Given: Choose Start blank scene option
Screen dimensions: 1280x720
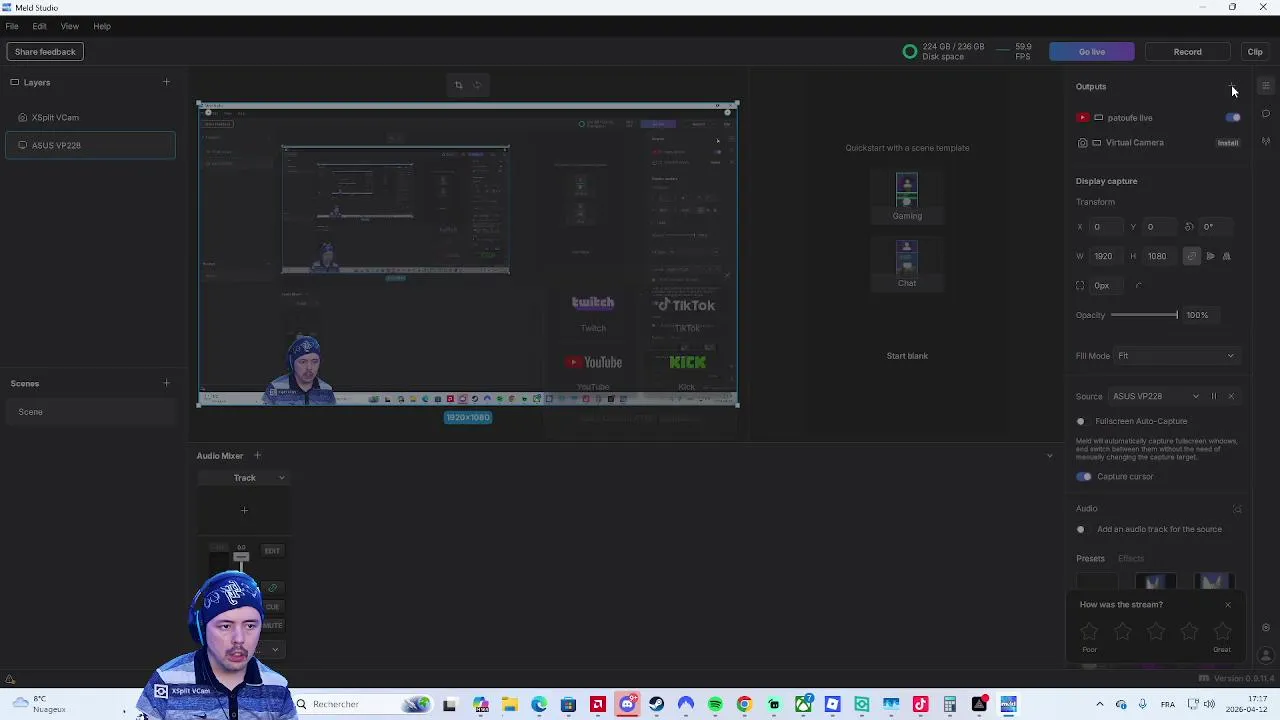Looking at the screenshot, I should [907, 356].
